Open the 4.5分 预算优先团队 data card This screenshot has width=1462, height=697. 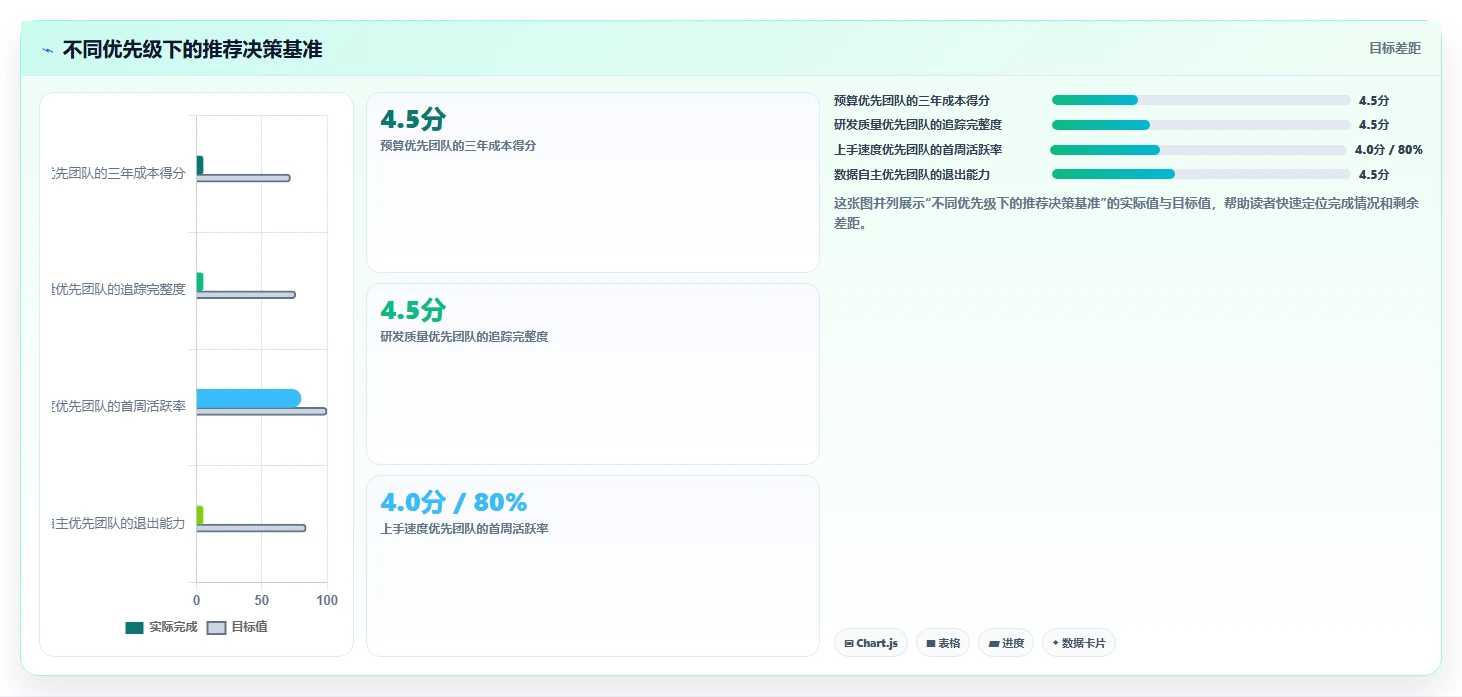click(593, 182)
